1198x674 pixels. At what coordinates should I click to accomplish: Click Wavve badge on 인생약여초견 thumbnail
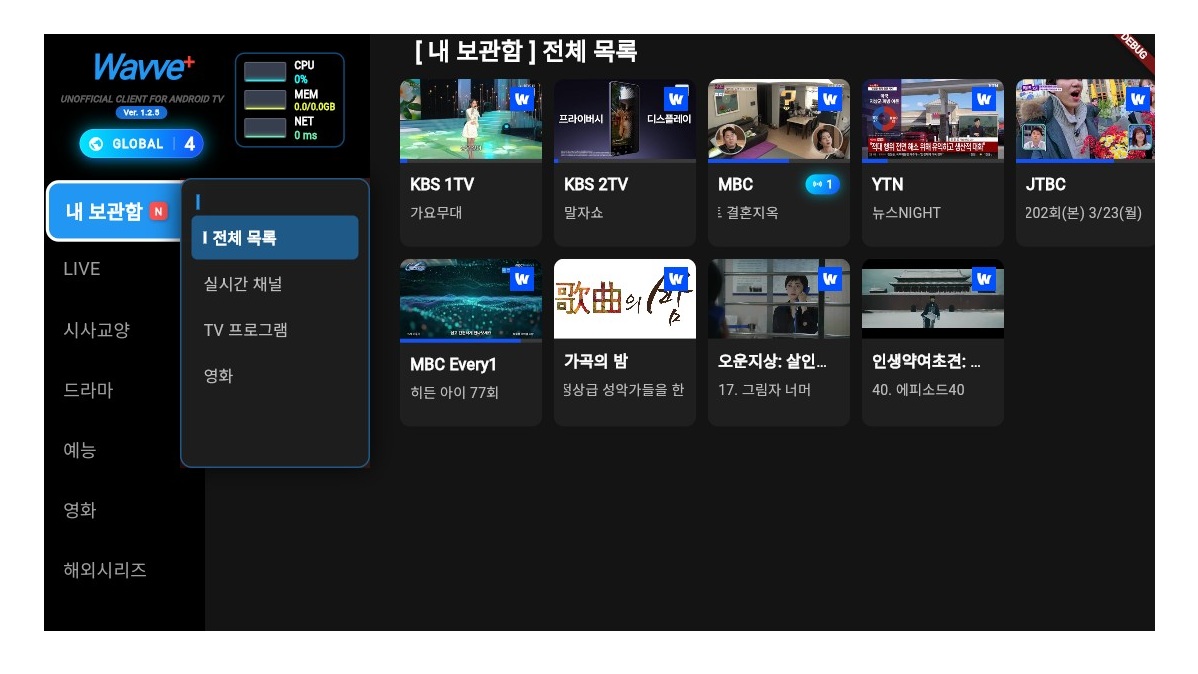[984, 280]
